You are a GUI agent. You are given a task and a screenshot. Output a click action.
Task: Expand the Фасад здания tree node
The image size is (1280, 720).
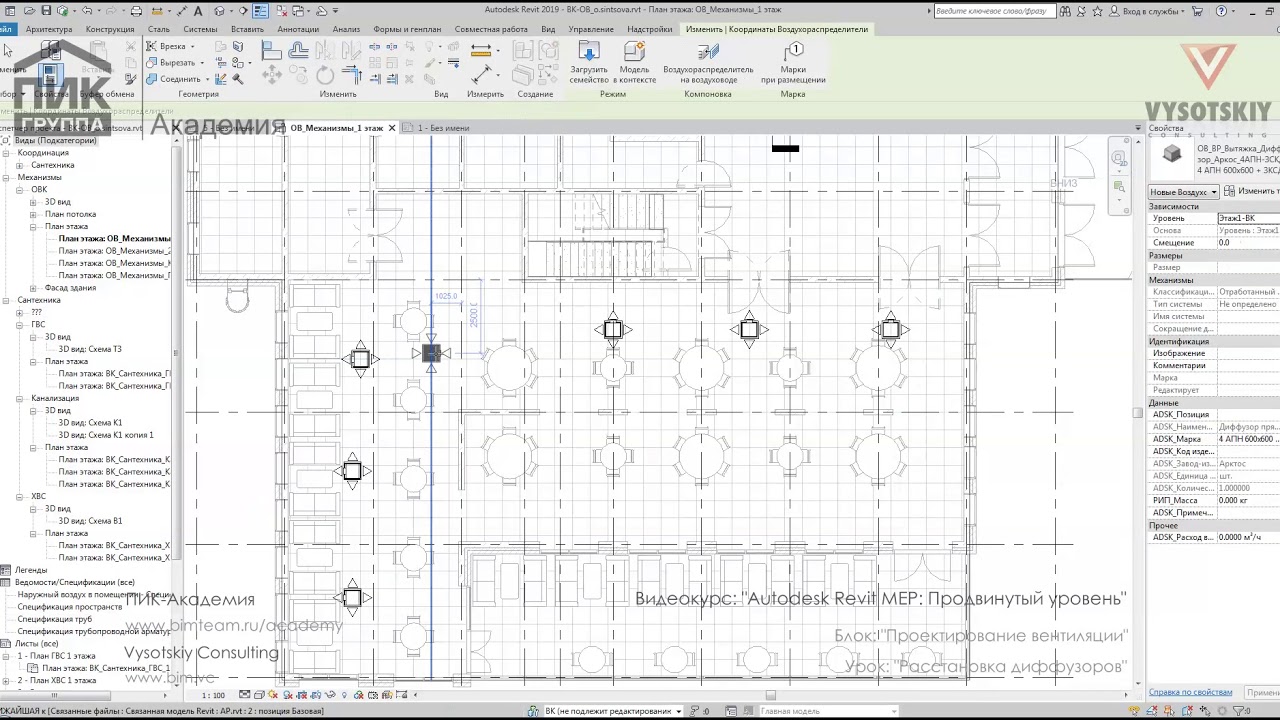click(x=33, y=288)
